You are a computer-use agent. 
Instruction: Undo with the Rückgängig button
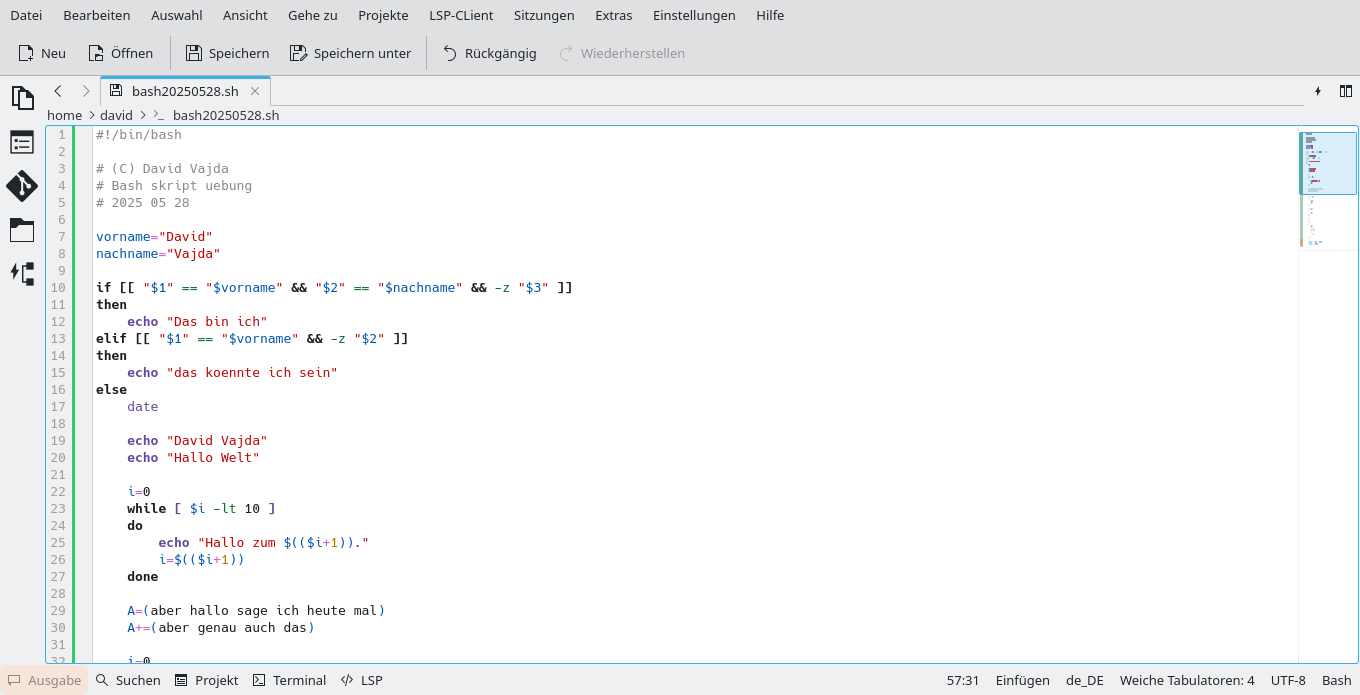coord(489,53)
